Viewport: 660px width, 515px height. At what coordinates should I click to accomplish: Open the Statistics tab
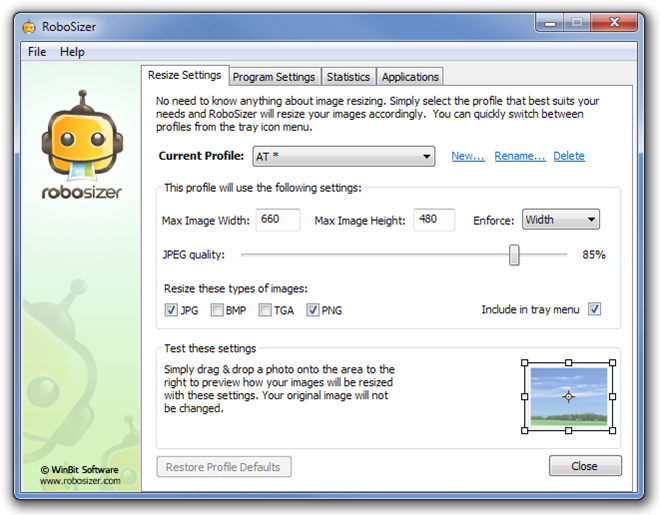(x=348, y=77)
